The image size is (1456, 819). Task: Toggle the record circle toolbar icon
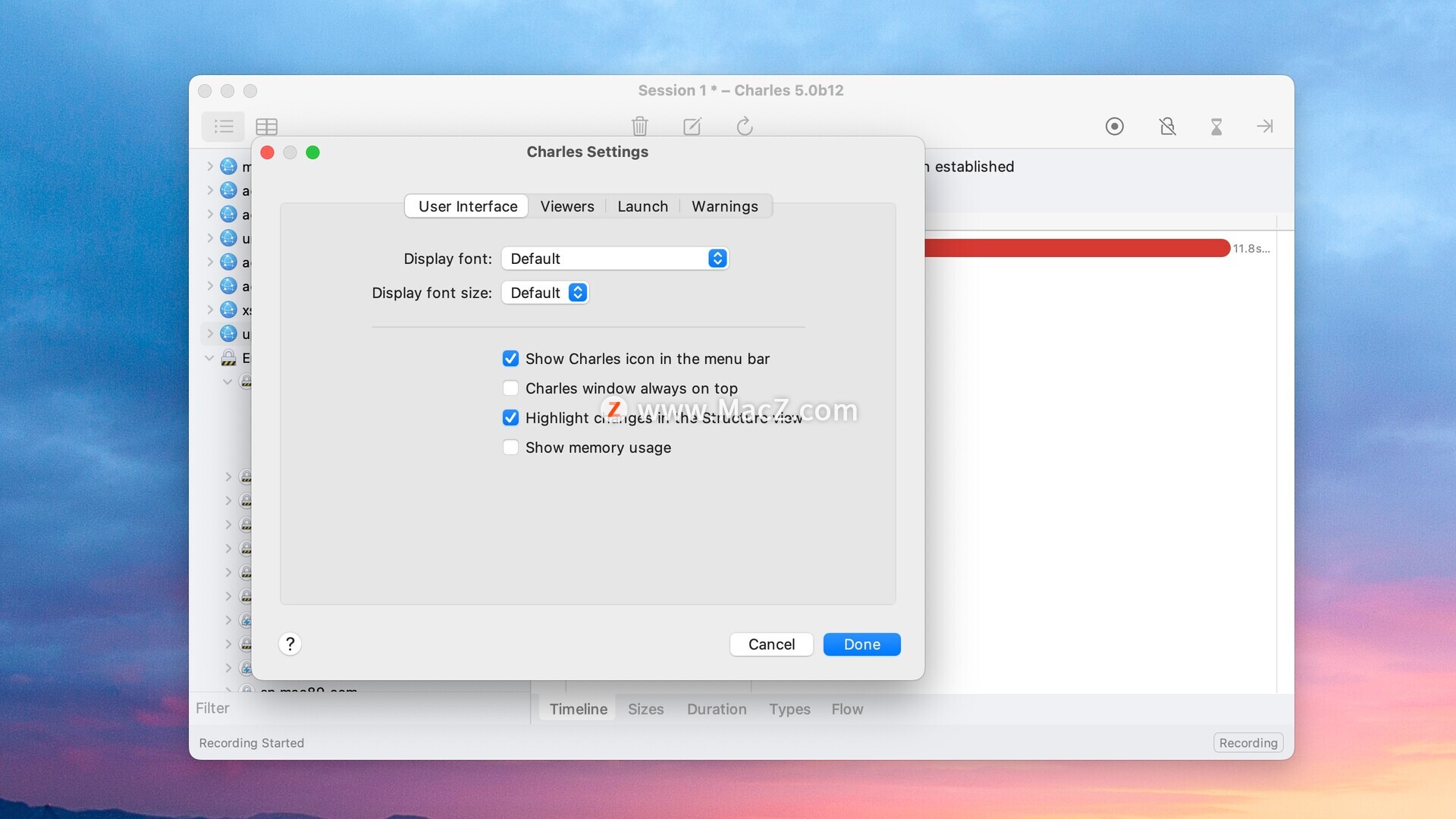[x=1114, y=126]
